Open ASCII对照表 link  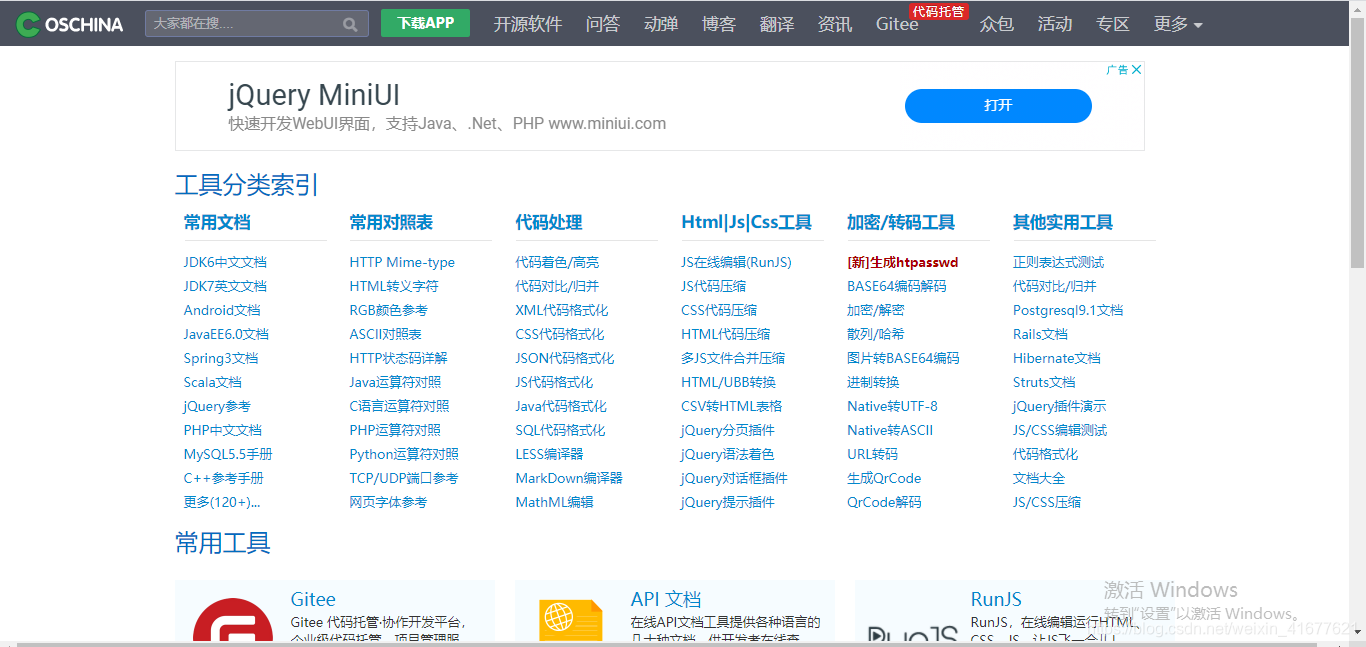[x=385, y=334]
